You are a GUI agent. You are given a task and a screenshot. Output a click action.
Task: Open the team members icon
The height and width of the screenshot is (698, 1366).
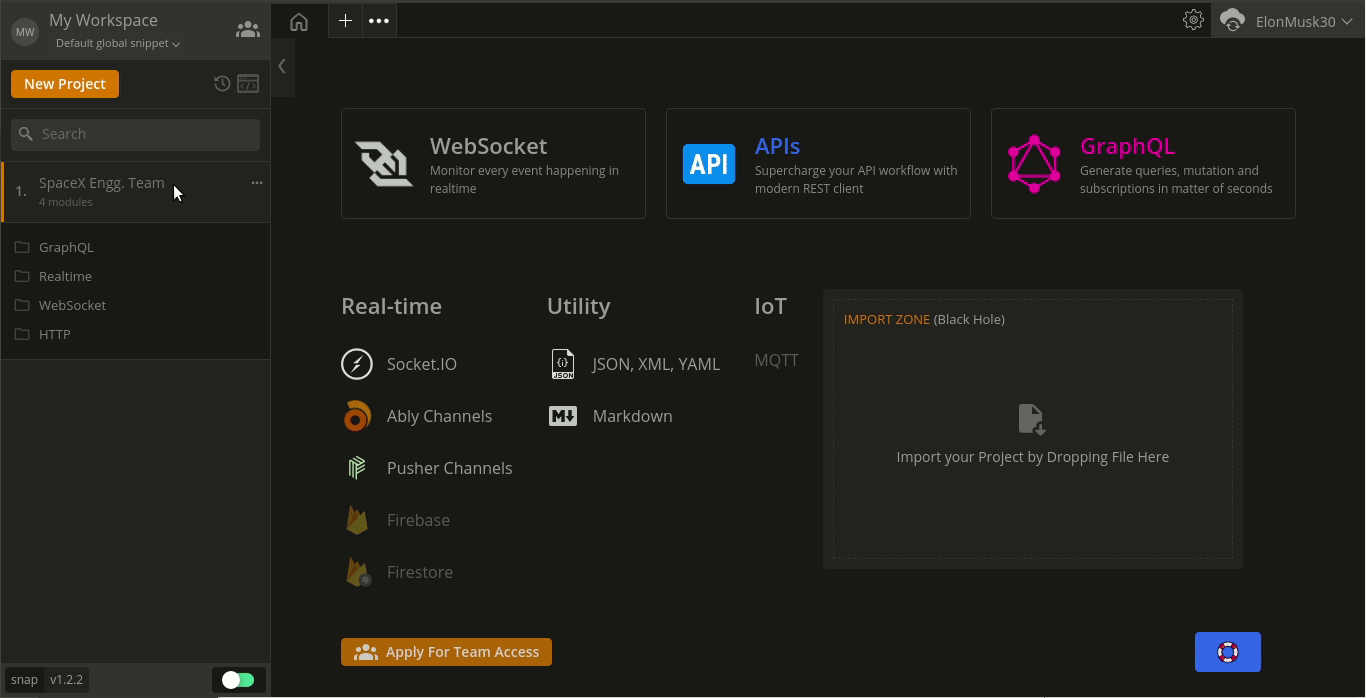pos(247,30)
